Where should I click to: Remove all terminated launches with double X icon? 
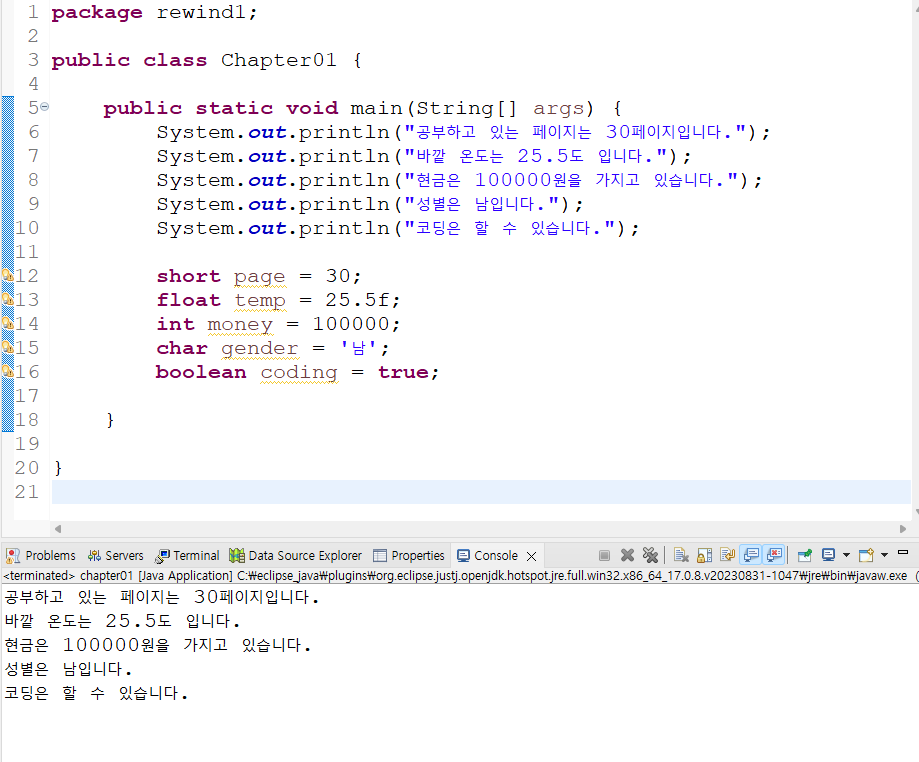650,555
